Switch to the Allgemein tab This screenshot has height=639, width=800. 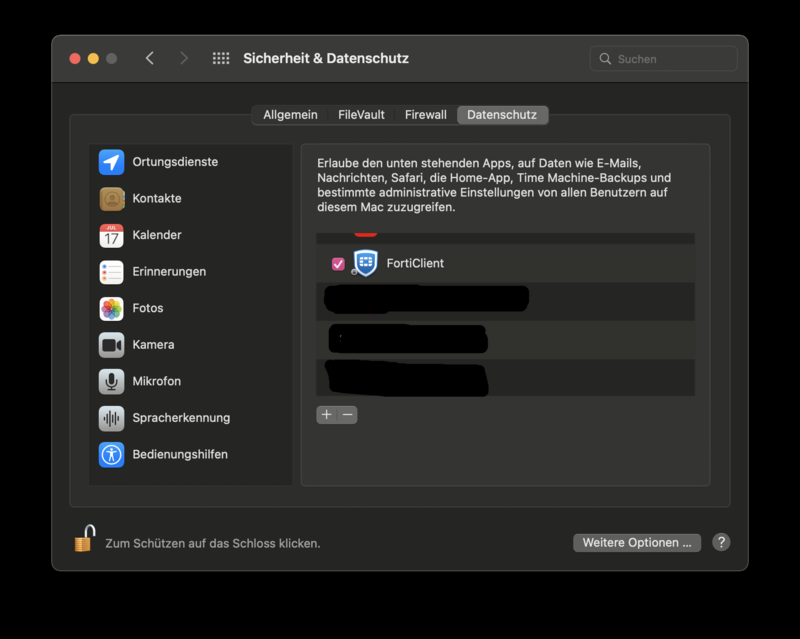(290, 115)
